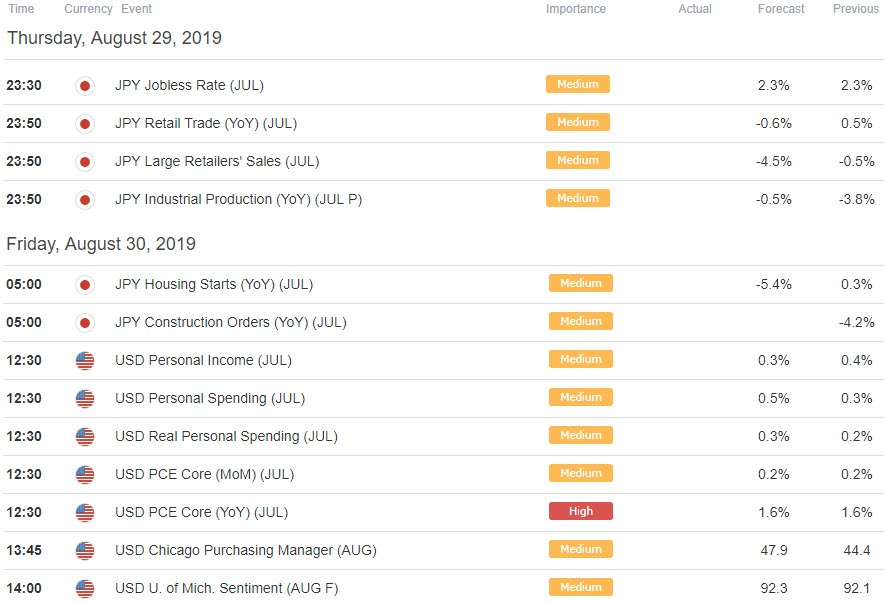Click the Time column header
884x602 pixels.
pos(21,9)
